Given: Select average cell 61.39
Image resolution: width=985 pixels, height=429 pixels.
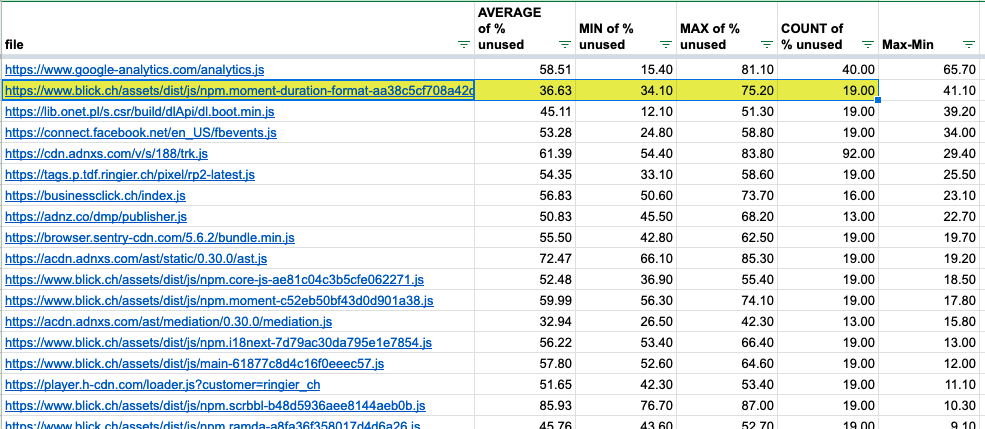Looking at the screenshot, I should (x=525, y=154).
